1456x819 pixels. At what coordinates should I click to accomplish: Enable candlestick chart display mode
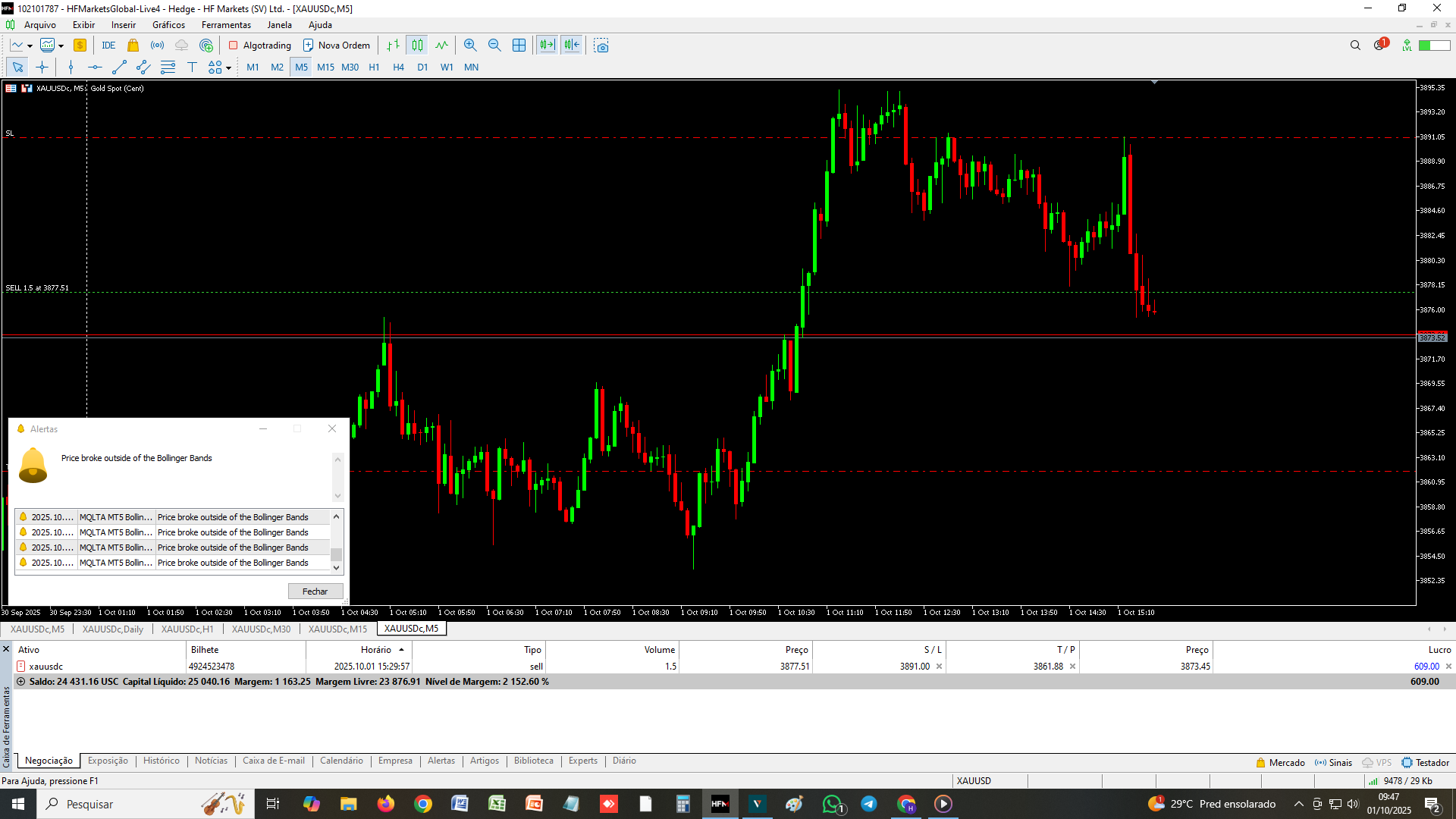[417, 45]
